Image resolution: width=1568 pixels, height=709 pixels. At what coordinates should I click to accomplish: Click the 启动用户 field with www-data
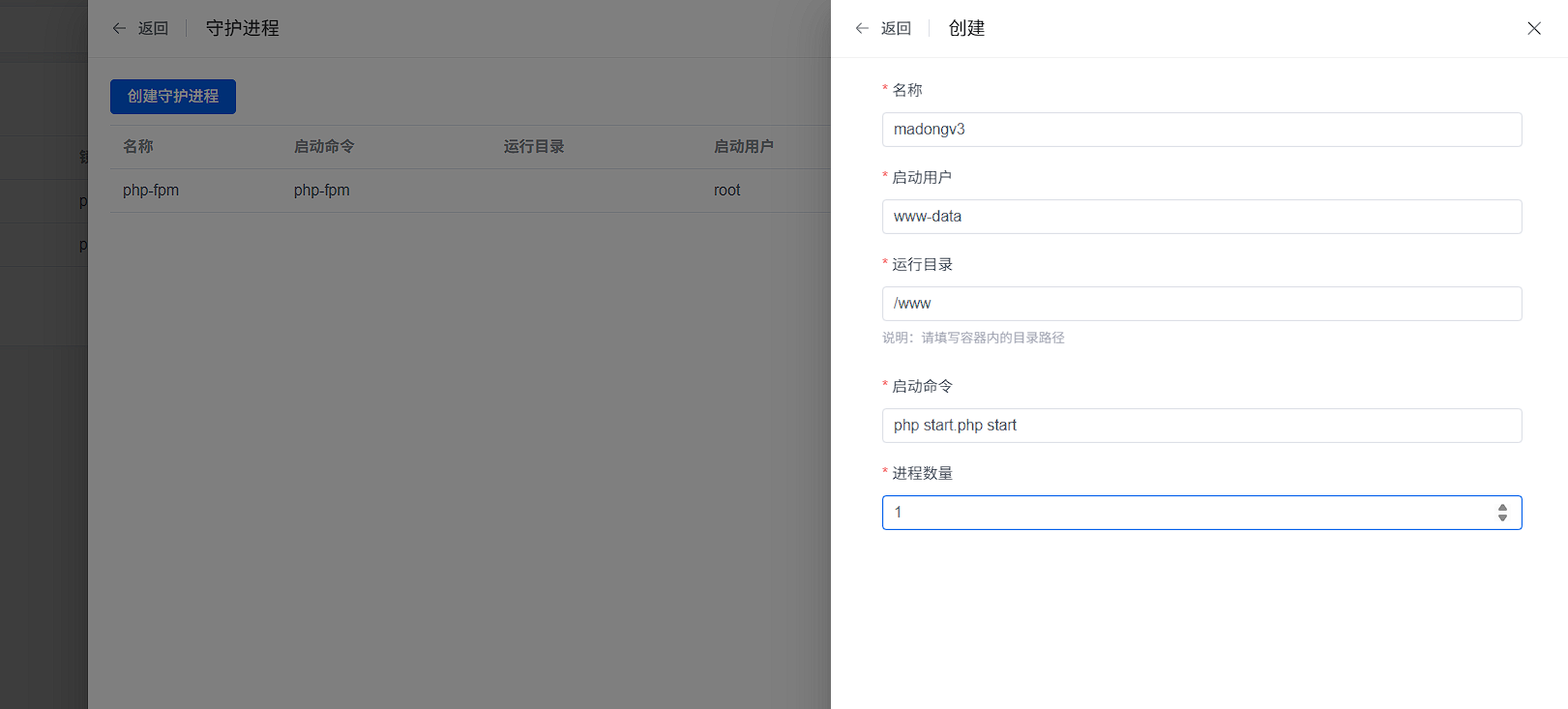(1200, 217)
